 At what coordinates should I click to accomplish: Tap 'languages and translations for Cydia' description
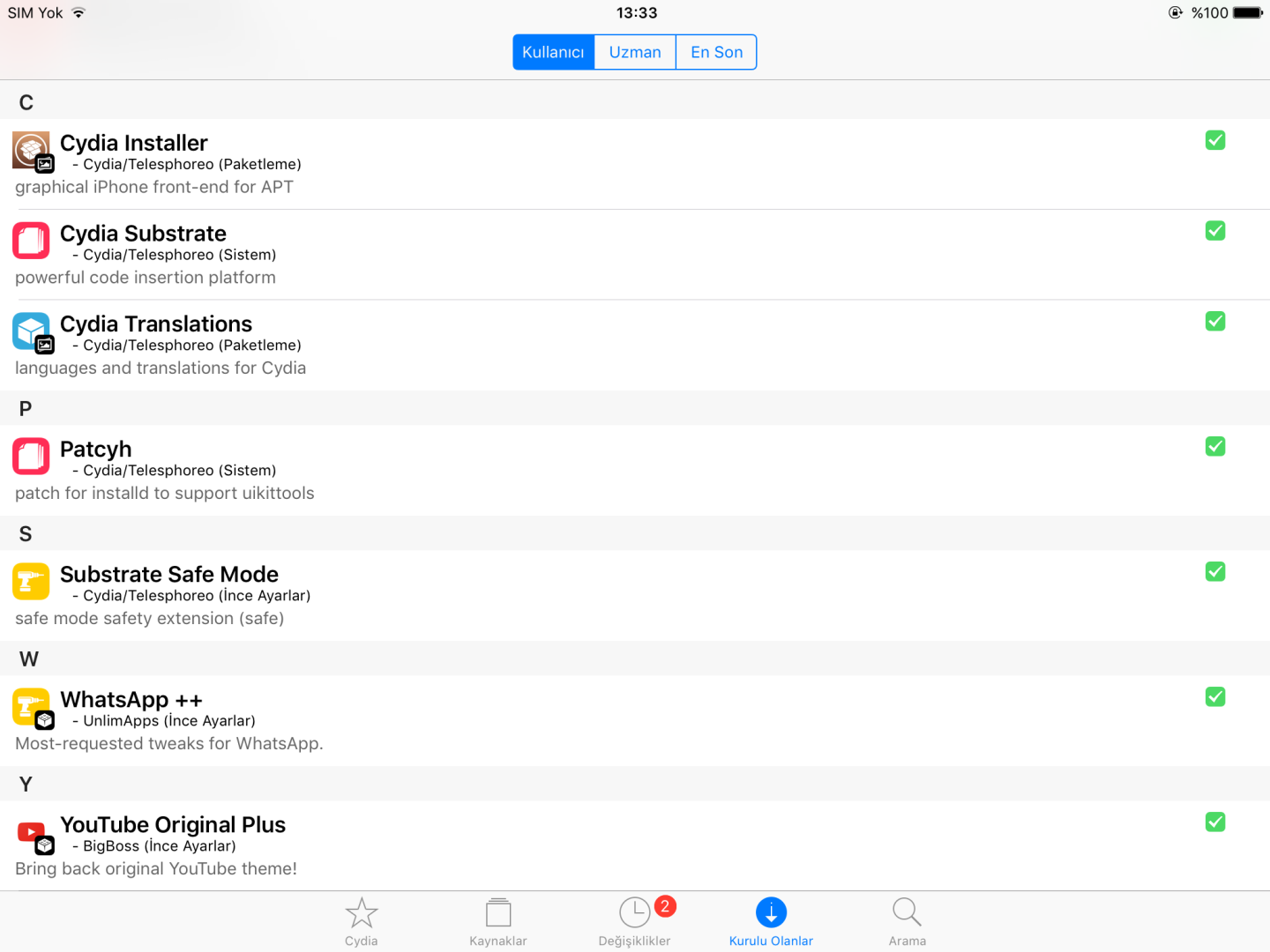[x=161, y=368]
